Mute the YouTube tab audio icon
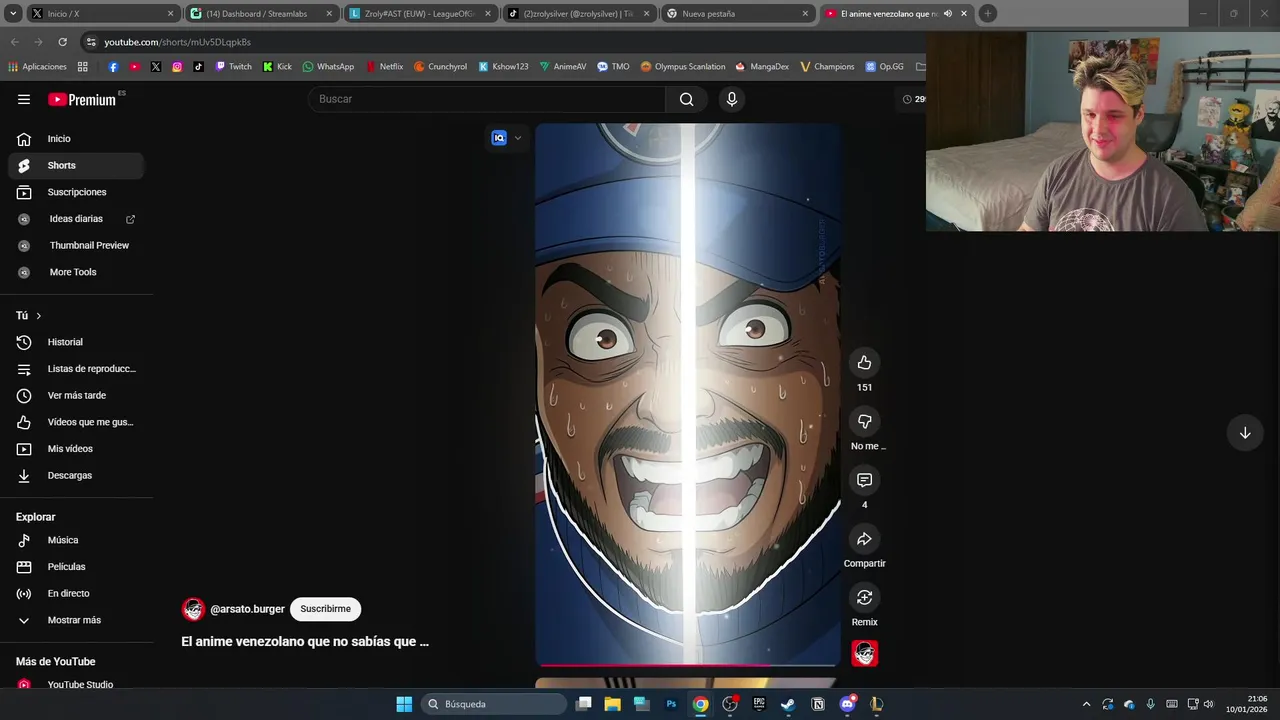 tap(947, 13)
